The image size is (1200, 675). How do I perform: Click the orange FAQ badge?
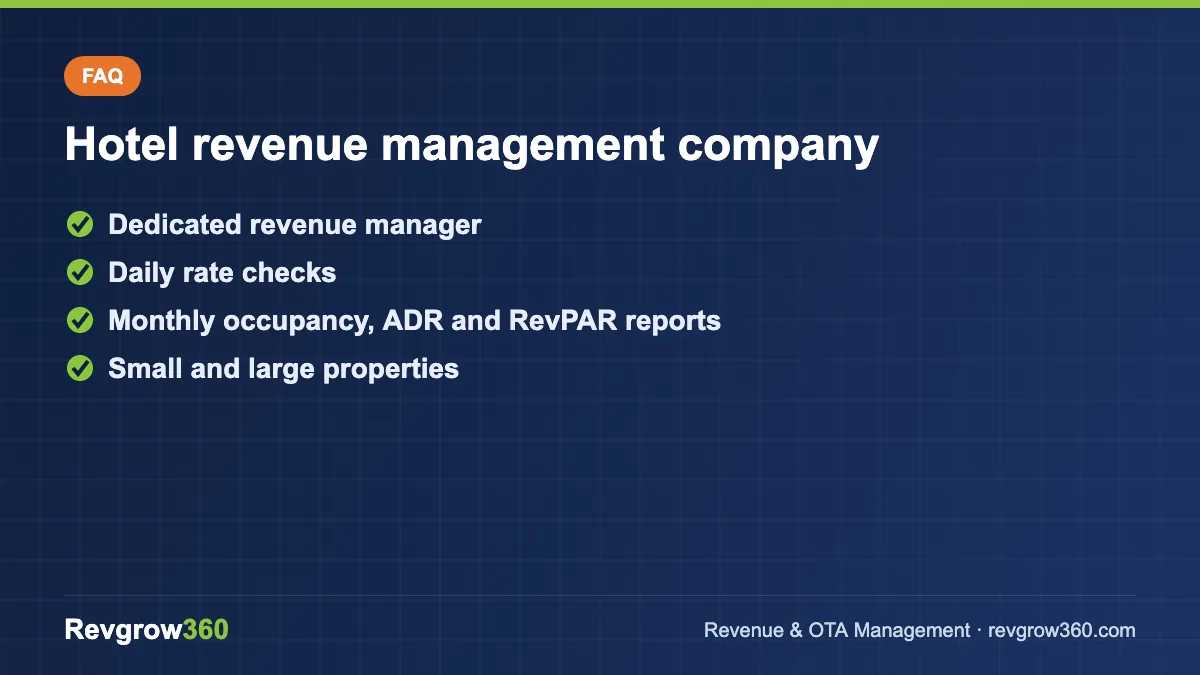tap(102, 76)
